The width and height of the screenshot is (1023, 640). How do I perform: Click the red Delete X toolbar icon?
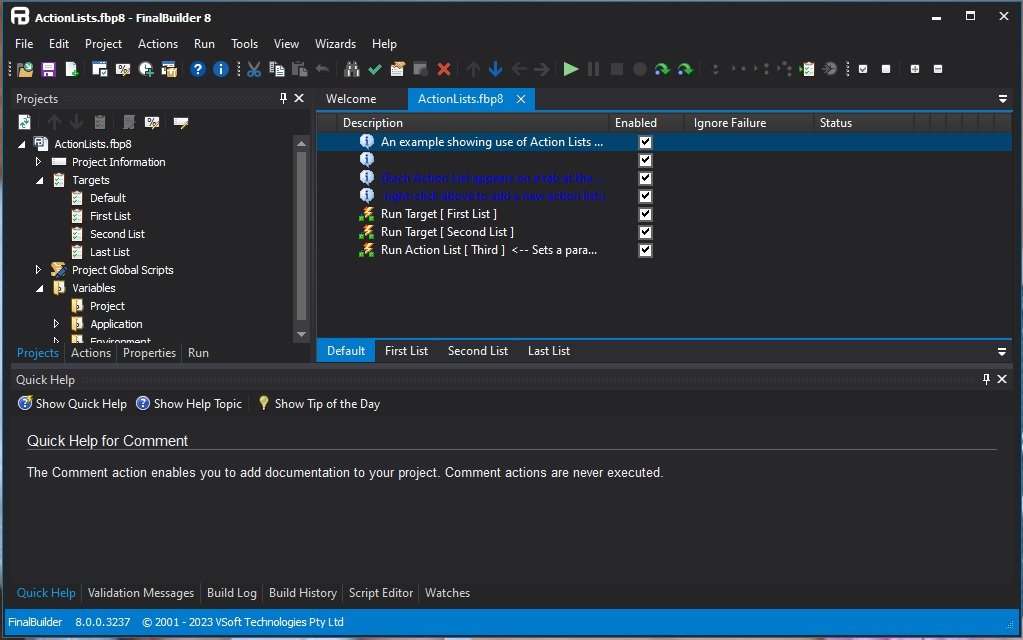click(x=444, y=69)
